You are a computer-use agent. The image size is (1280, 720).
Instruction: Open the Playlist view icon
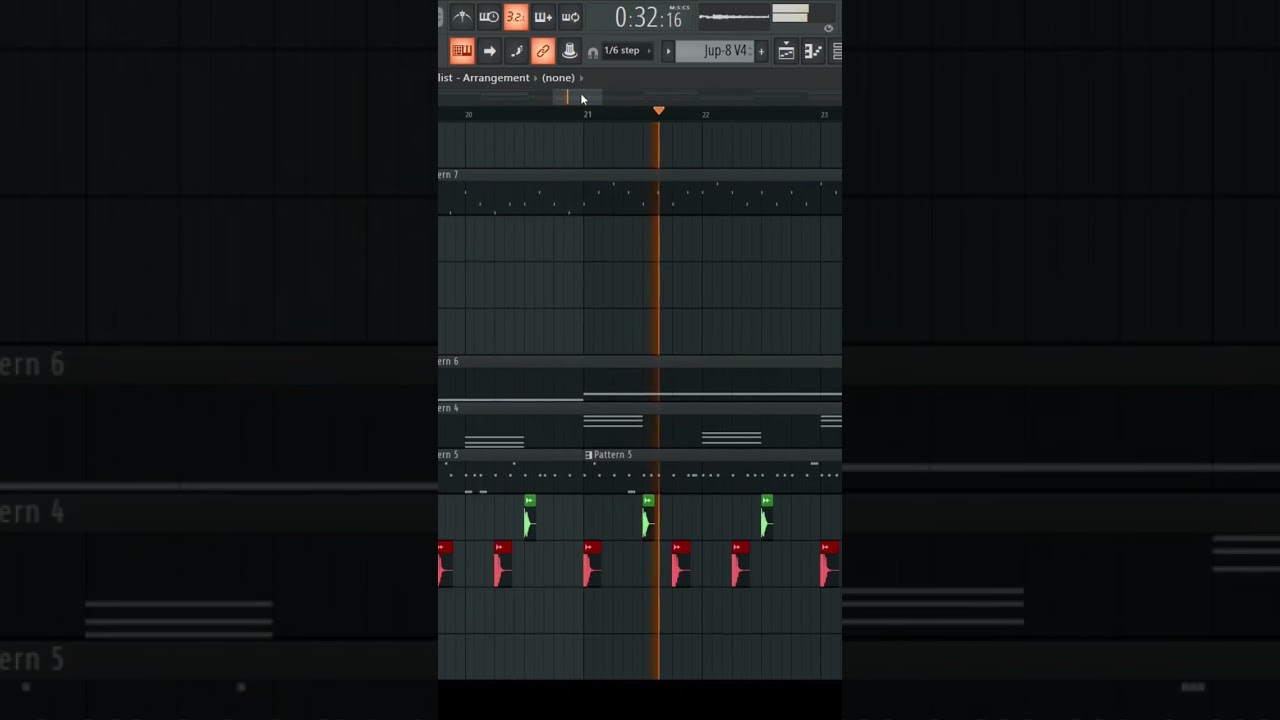787,52
